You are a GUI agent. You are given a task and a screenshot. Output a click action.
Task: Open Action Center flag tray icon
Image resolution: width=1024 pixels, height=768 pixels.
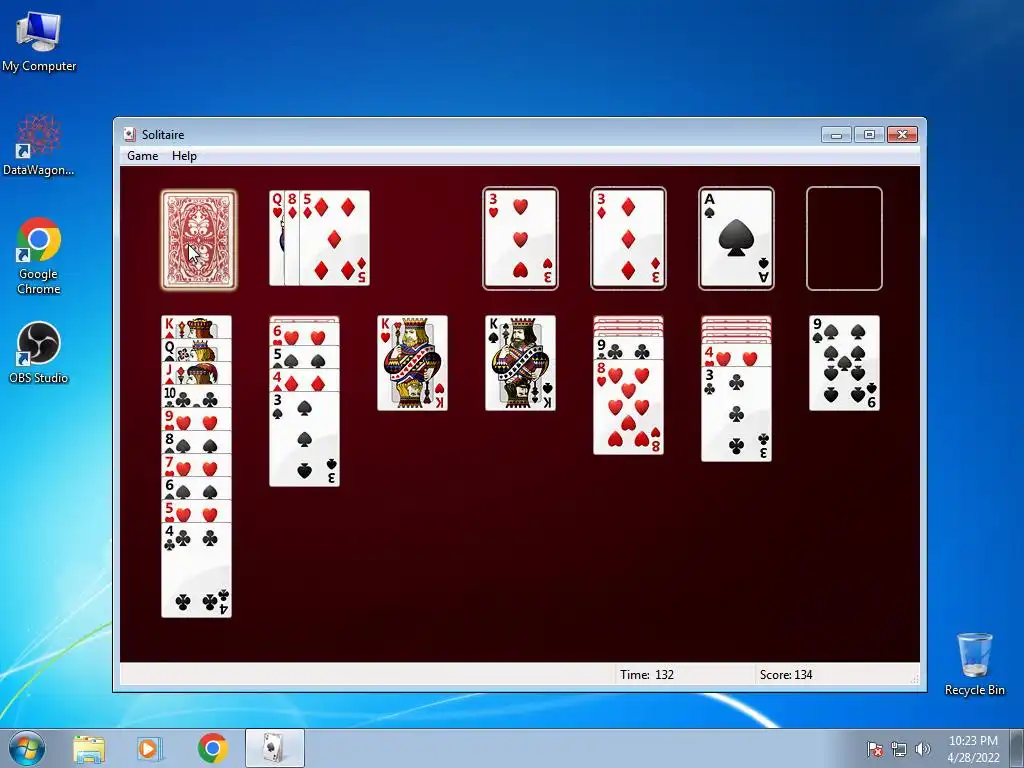(875, 749)
